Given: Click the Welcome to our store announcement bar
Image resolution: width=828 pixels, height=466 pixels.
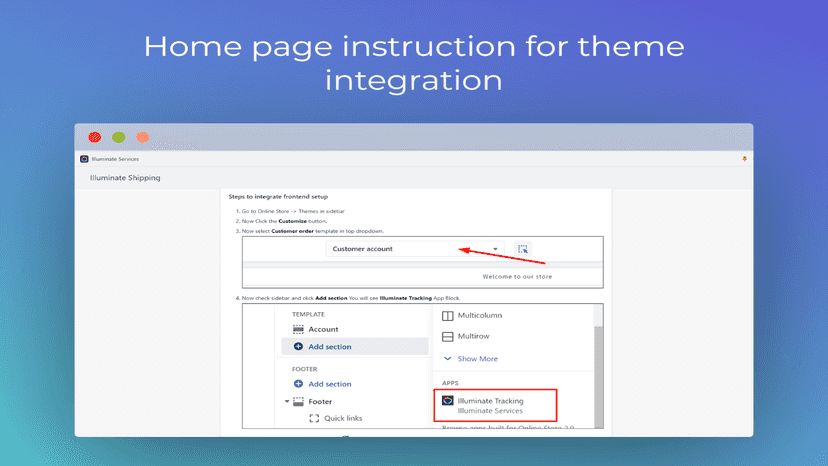Looking at the screenshot, I should (x=422, y=276).
